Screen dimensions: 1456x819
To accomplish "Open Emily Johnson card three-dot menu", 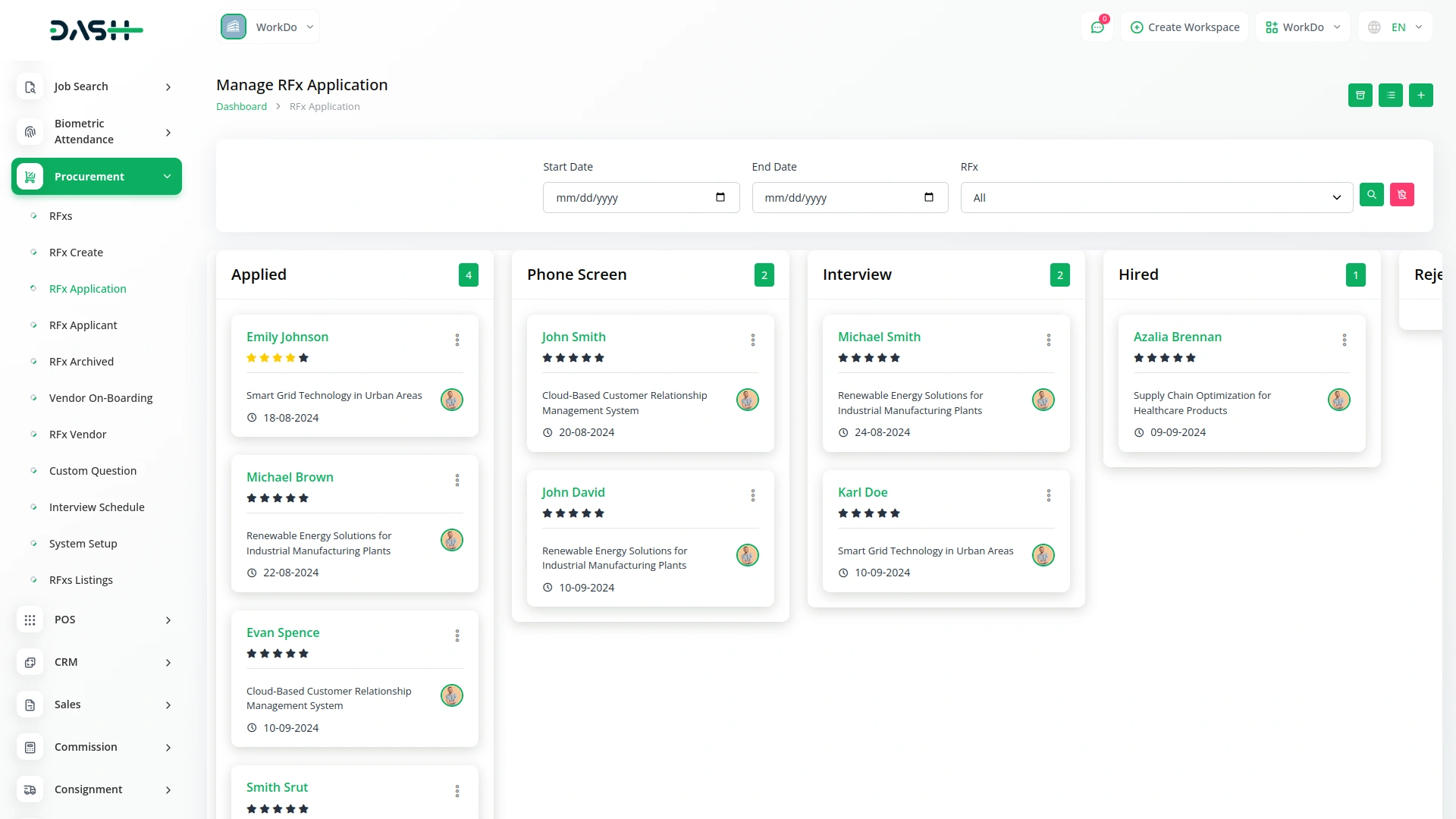I will pos(457,340).
